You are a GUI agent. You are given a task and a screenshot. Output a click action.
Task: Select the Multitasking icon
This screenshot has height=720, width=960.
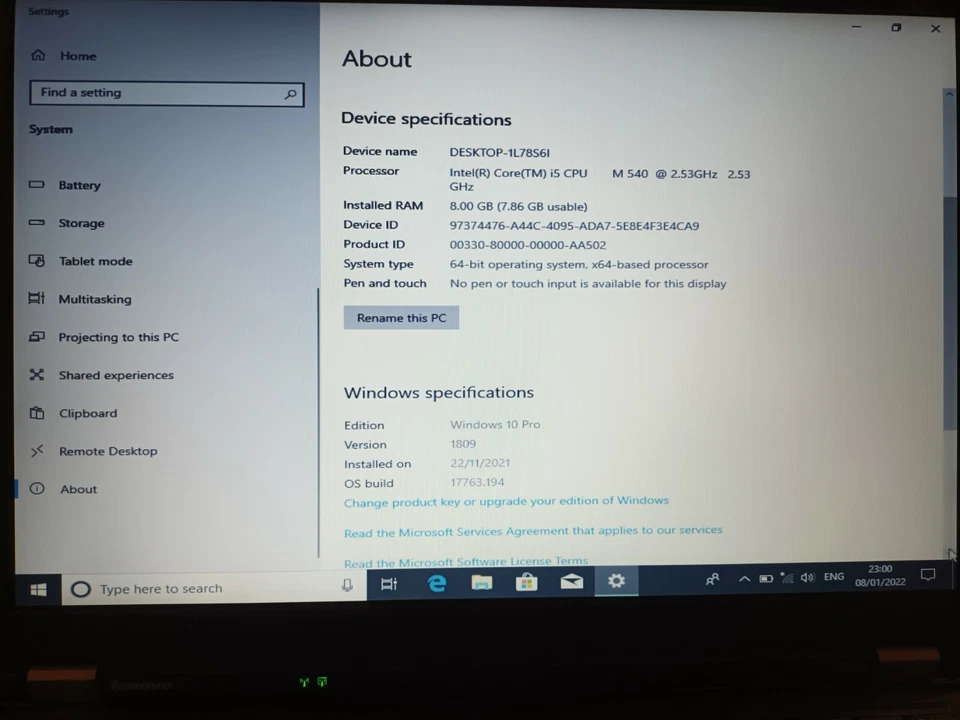[36, 298]
